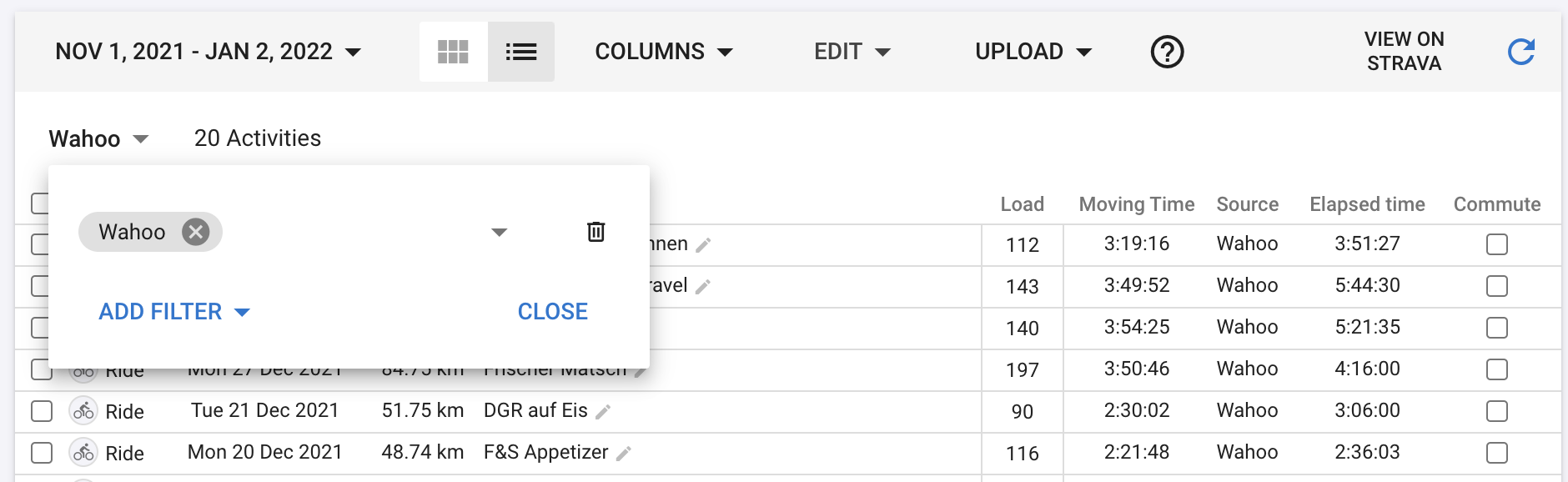Screen dimensions: 1568x482
Task: Click the load value '197'
Action: [x=1023, y=369]
